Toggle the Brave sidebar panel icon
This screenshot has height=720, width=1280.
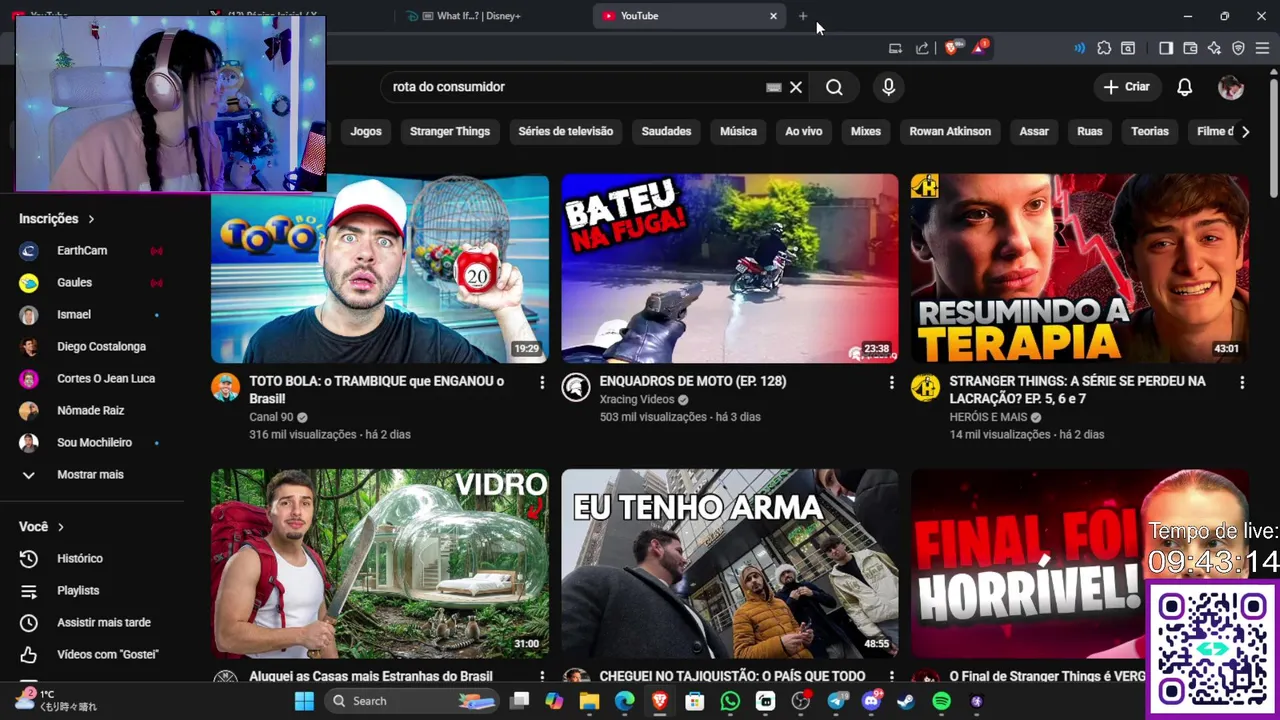point(1166,48)
